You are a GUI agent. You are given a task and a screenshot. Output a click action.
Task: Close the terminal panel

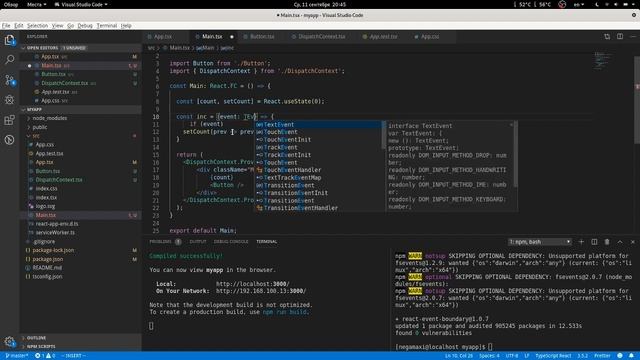pos(633,242)
